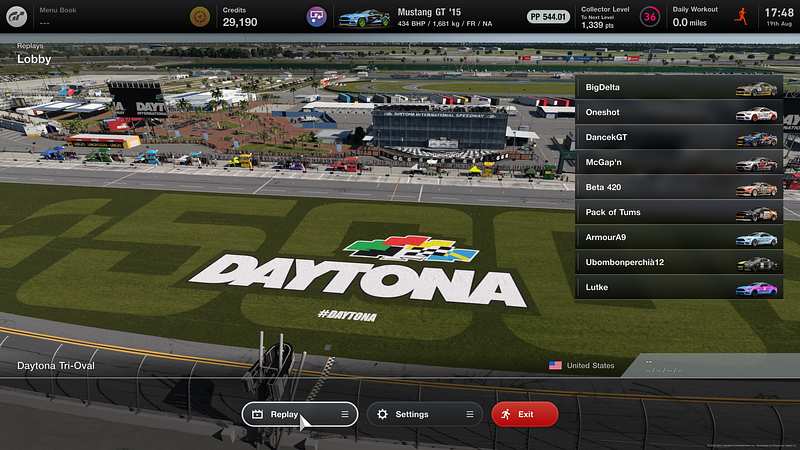Click the Daytona Tri-Oval track name
The height and width of the screenshot is (450, 800).
click(x=56, y=366)
